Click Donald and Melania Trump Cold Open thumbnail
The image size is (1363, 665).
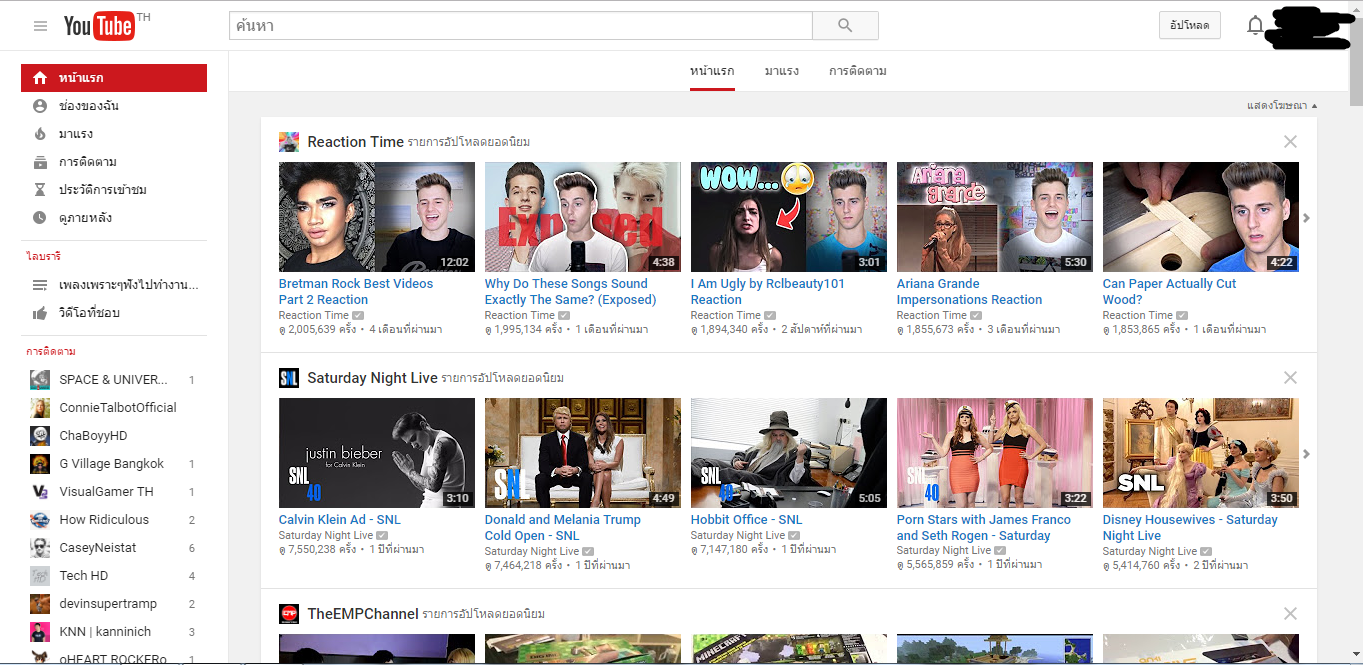[x=583, y=453]
